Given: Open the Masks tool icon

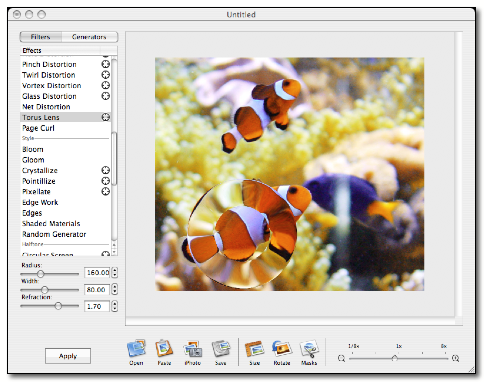Looking at the screenshot, I should tap(309, 349).
